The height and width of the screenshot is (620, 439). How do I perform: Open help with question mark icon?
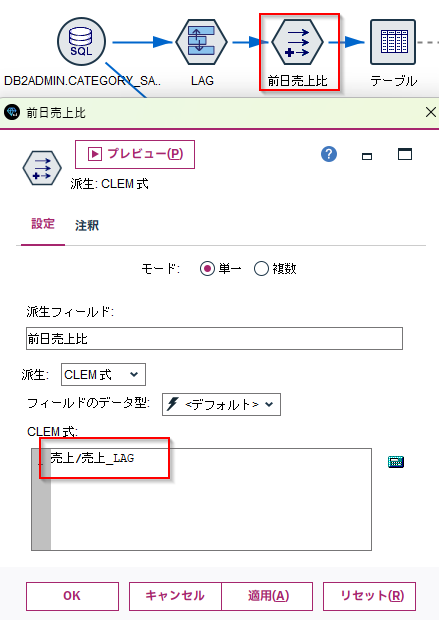329,154
